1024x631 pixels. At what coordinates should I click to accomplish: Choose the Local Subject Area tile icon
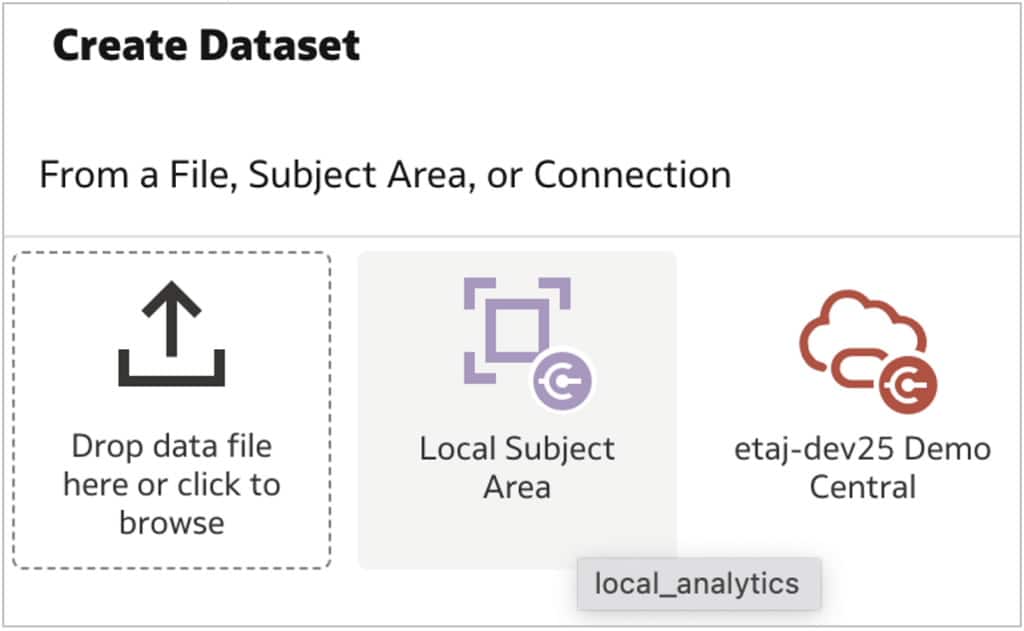516,330
